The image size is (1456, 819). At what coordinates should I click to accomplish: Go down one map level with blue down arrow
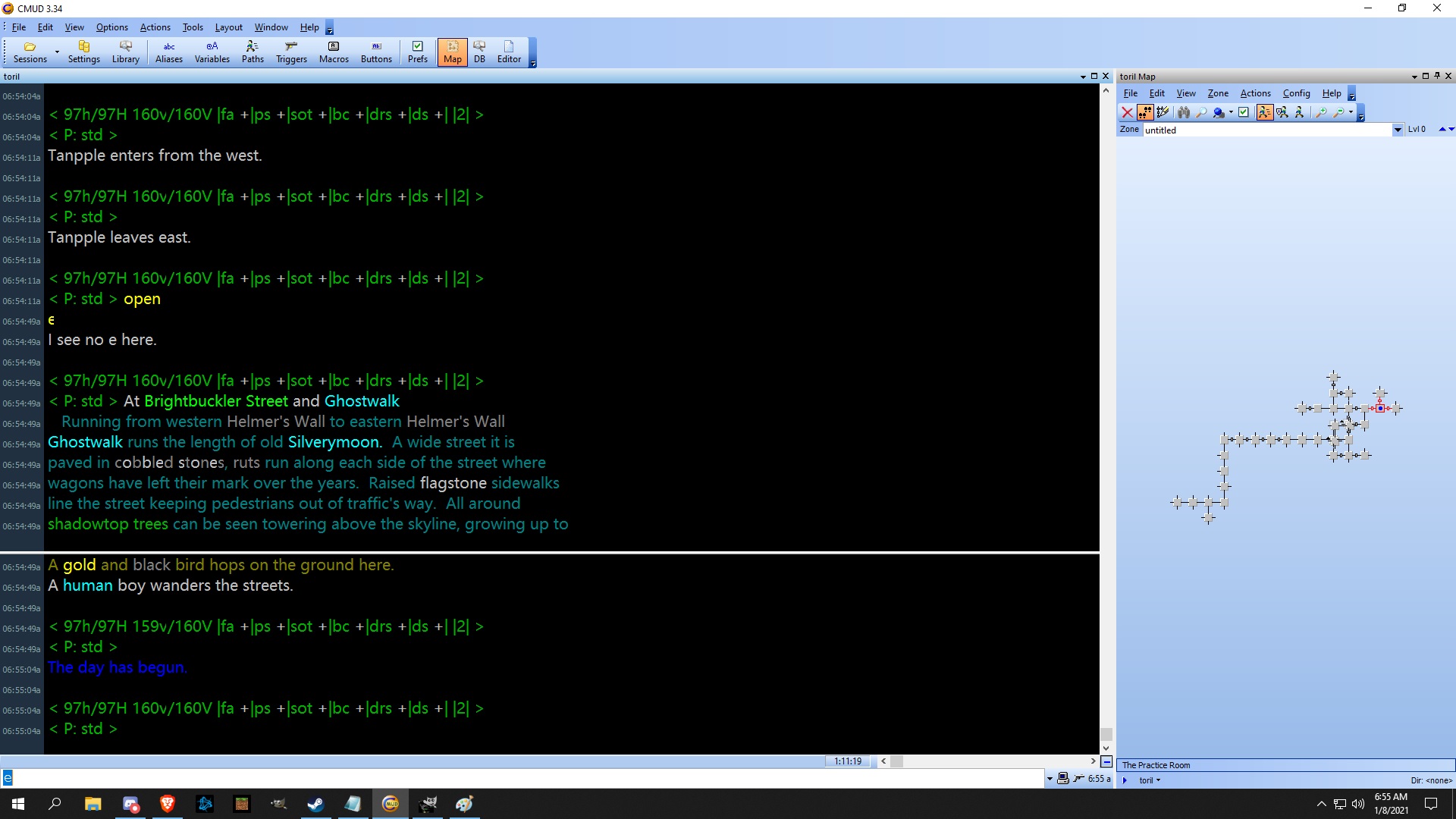tap(1451, 130)
